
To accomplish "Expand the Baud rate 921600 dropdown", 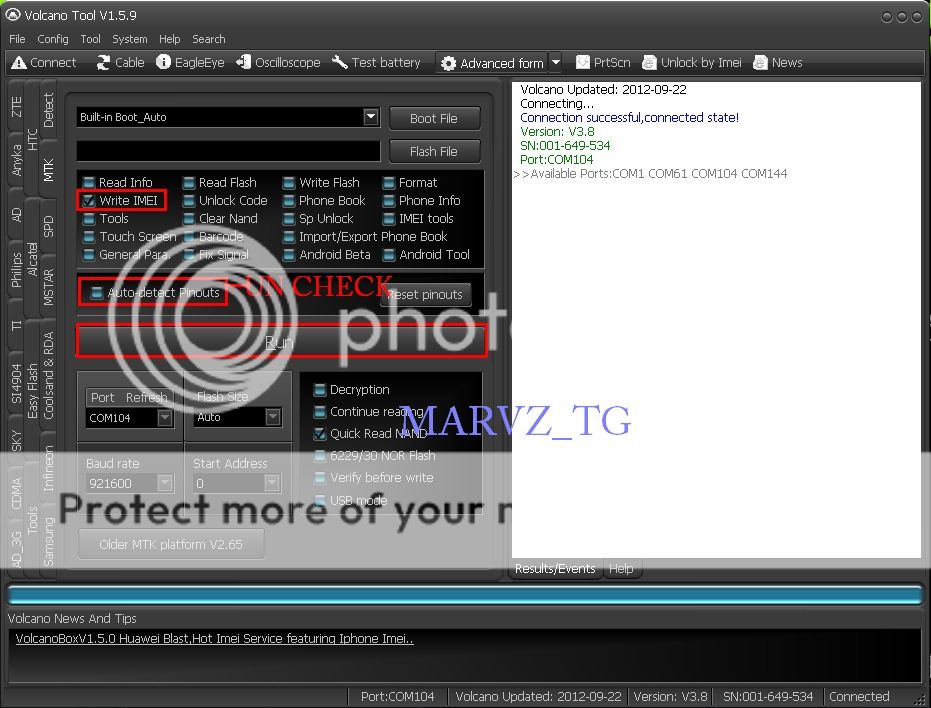I will pyautogui.click(x=165, y=483).
